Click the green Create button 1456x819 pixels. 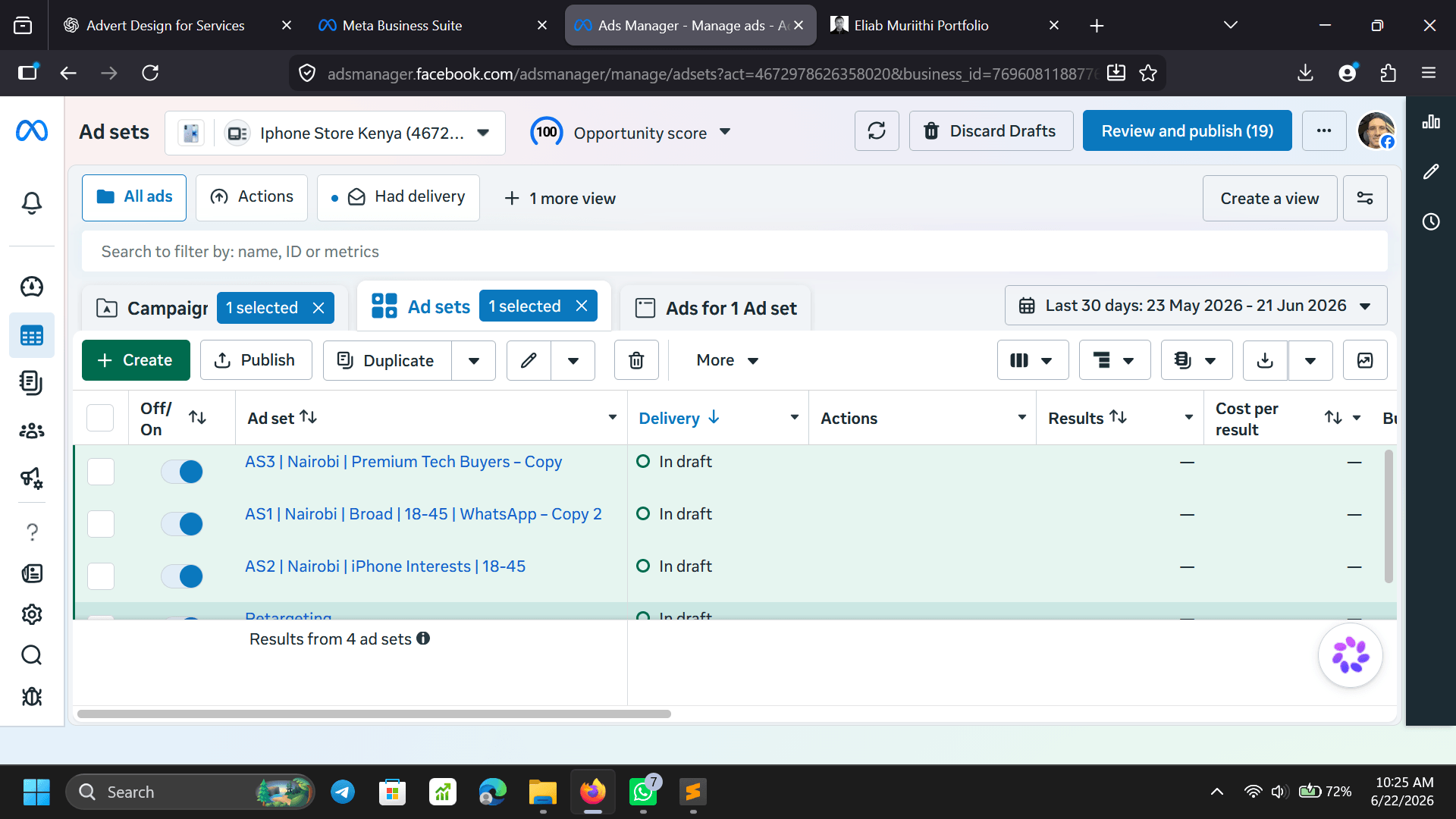tap(136, 360)
